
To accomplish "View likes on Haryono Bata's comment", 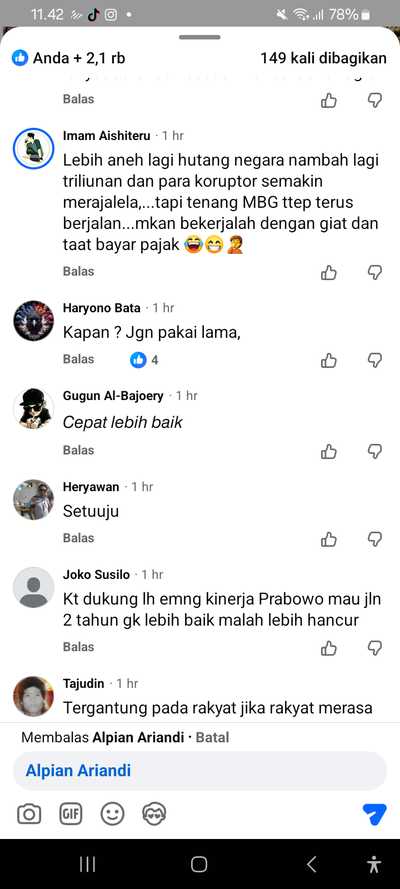I will click(x=144, y=360).
